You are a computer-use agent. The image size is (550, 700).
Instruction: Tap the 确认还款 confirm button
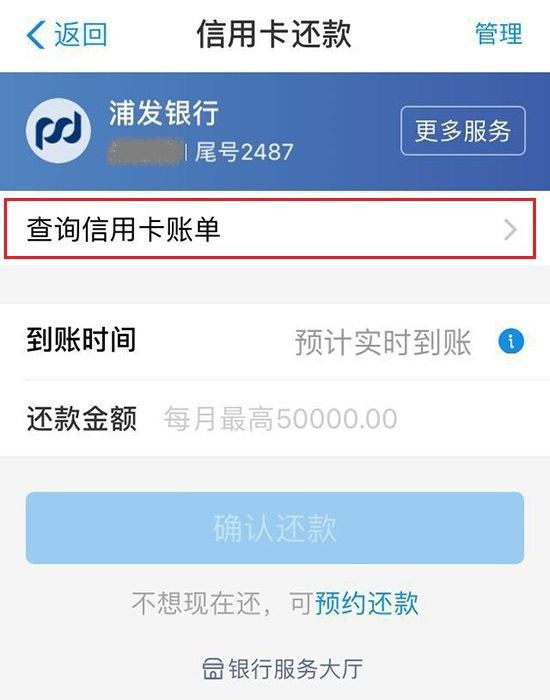pos(275,528)
